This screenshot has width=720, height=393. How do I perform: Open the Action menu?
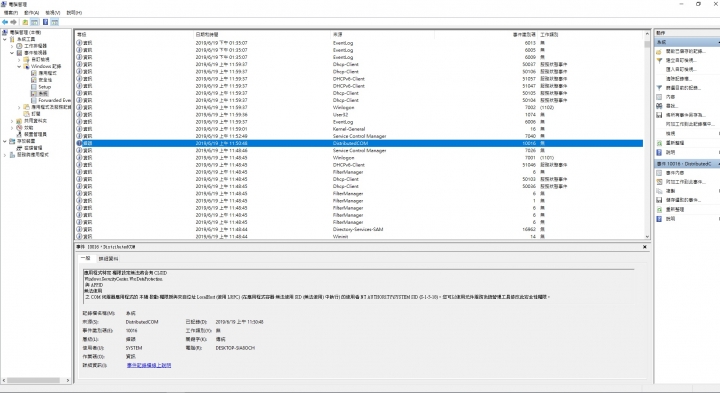tap(31, 13)
